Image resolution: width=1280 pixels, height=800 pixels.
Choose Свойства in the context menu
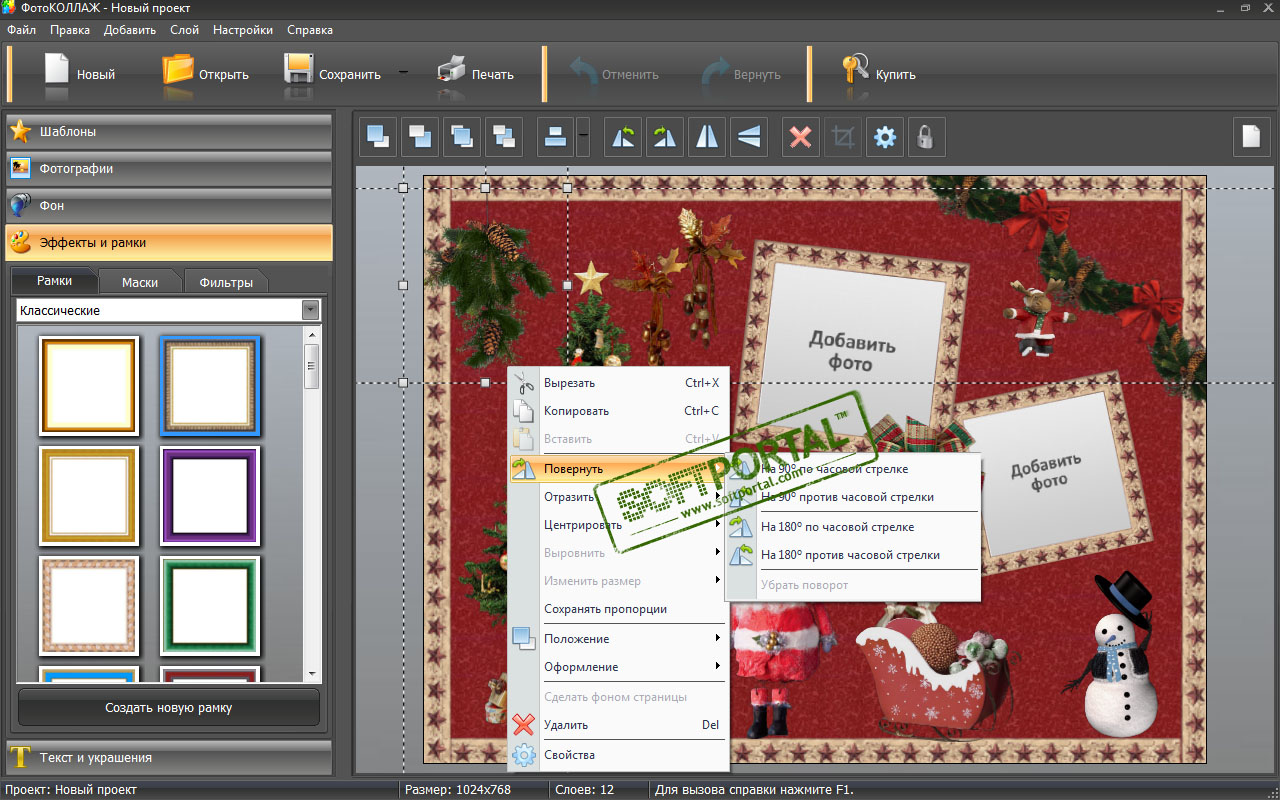pos(619,755)
